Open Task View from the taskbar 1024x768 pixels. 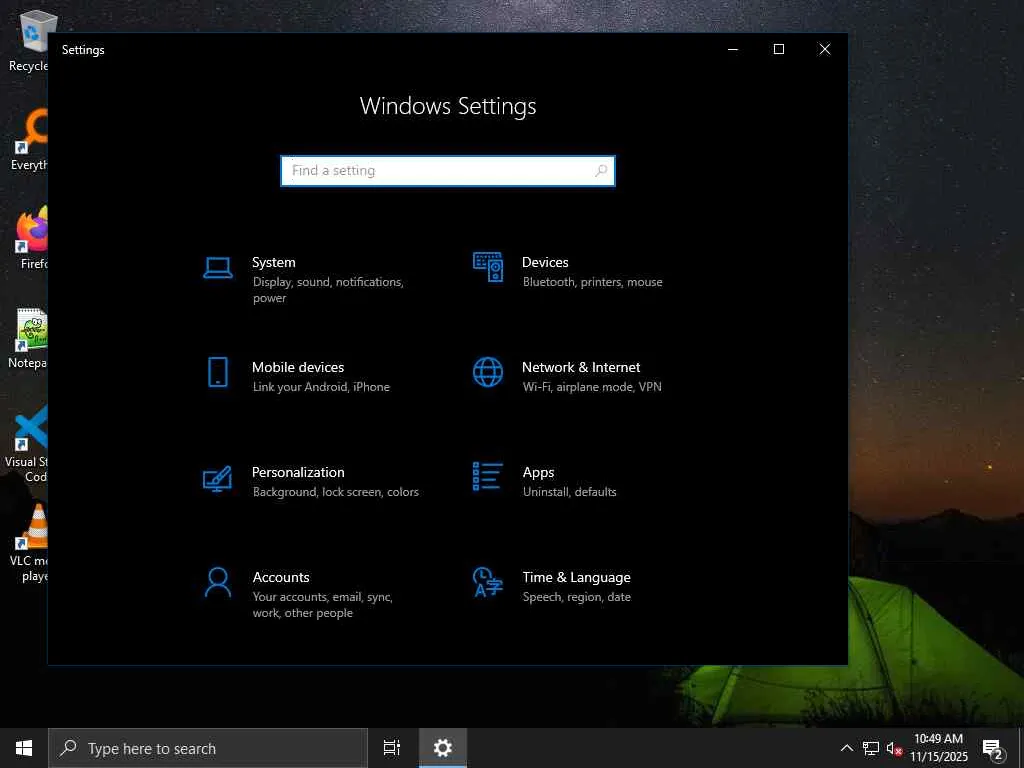click(x=392, y=748)
